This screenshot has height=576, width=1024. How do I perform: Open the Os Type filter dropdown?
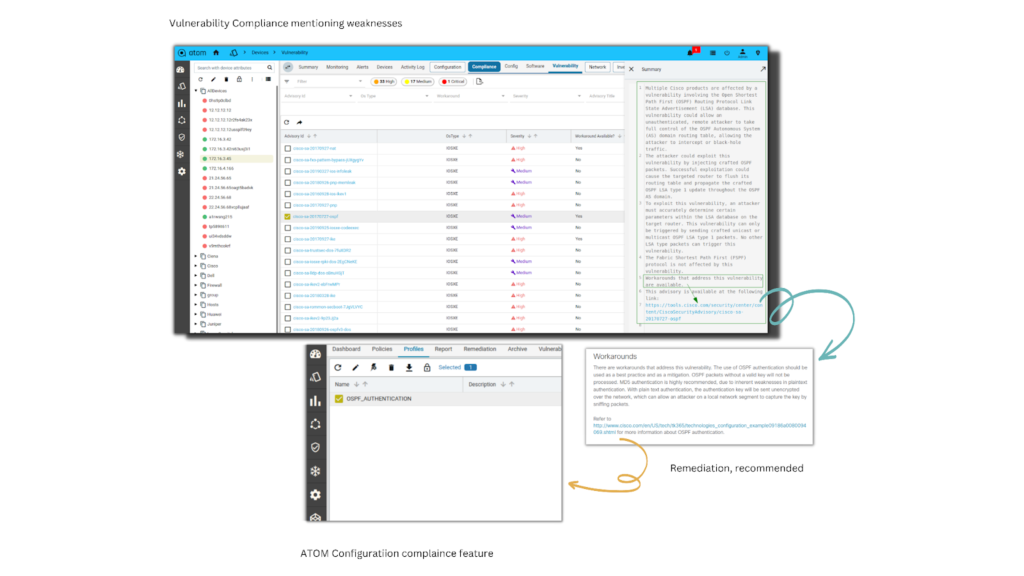394,96
